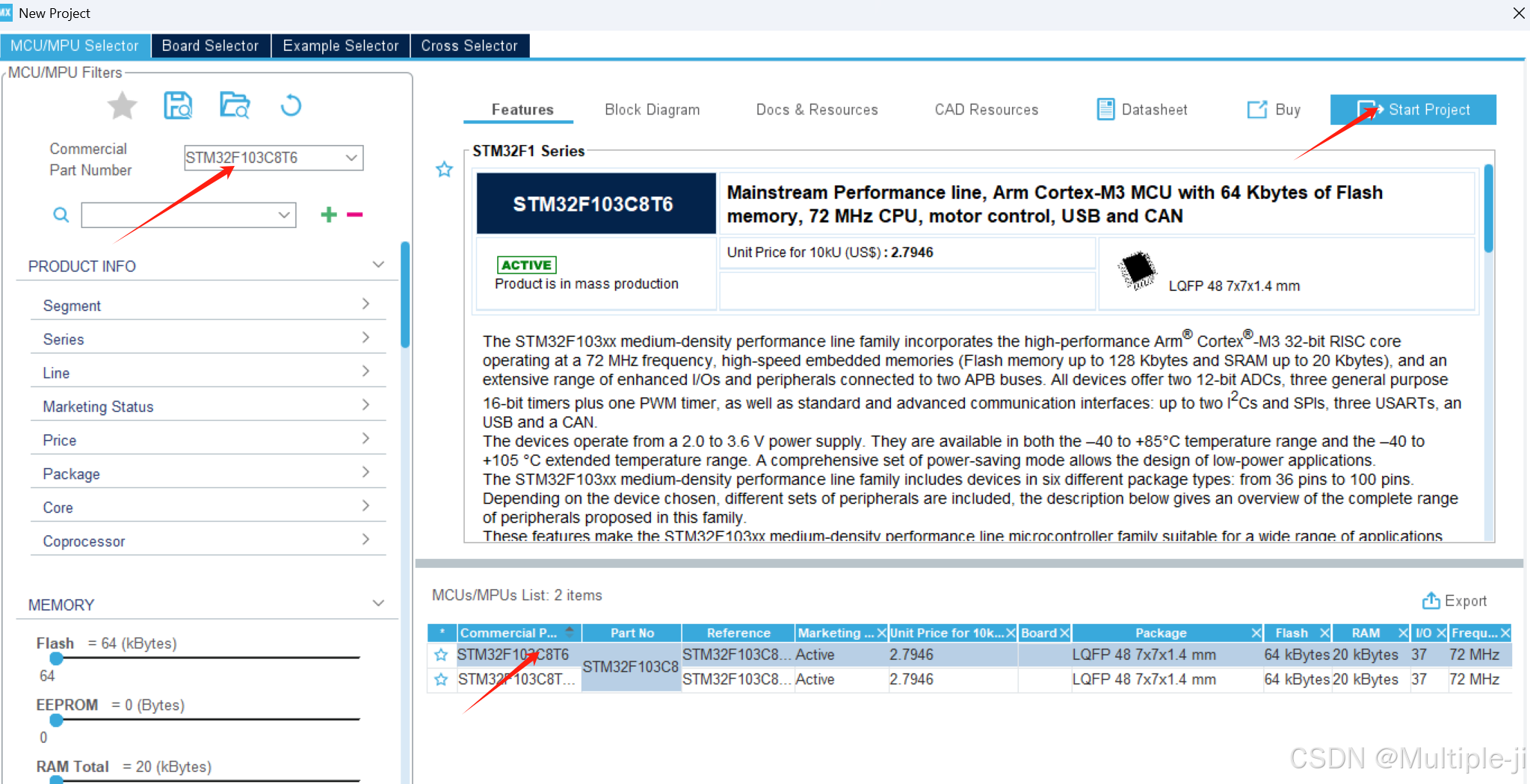Click the Flash memory slider handle
This screenshot has height=784, width=1530.
(x=56, y=658)
